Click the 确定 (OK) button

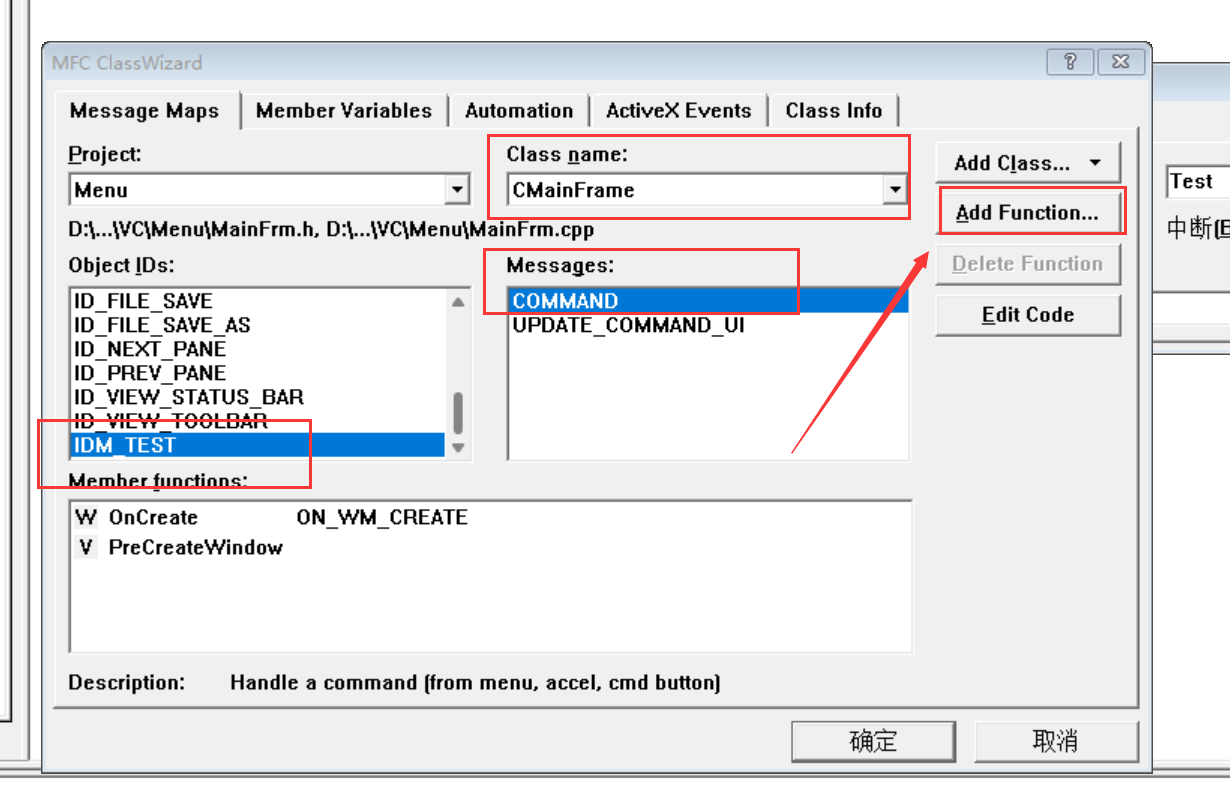tap(874, 741)
